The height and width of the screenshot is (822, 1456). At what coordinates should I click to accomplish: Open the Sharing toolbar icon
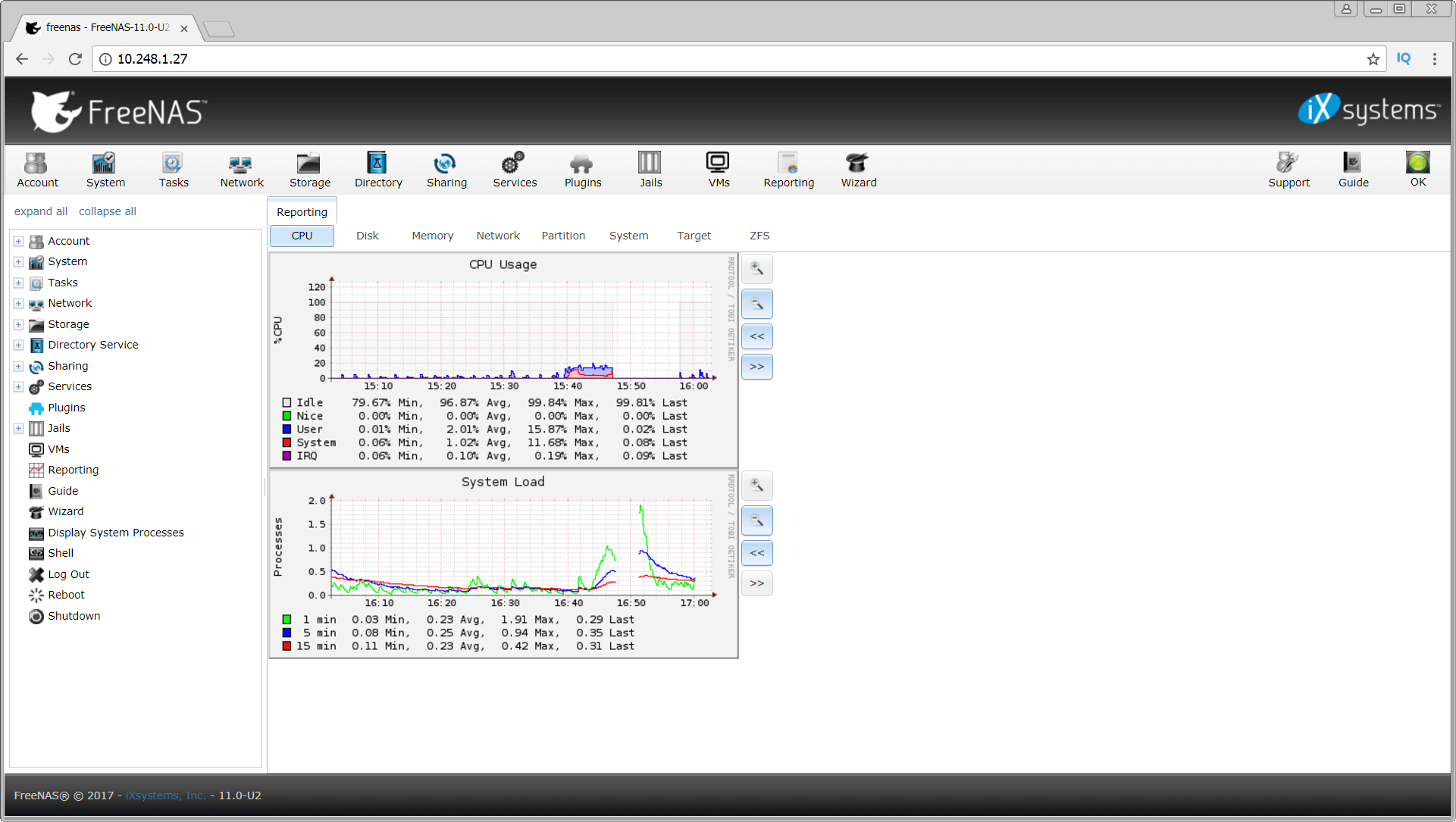(446, 170)
